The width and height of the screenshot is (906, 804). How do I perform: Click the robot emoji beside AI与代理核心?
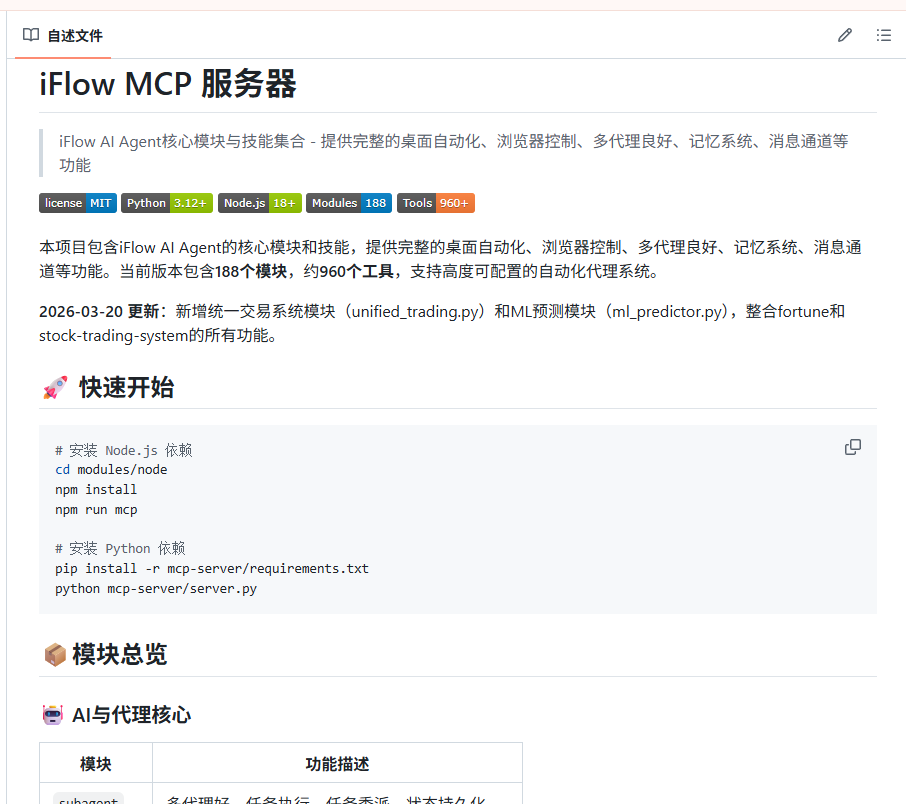(52, 714)
